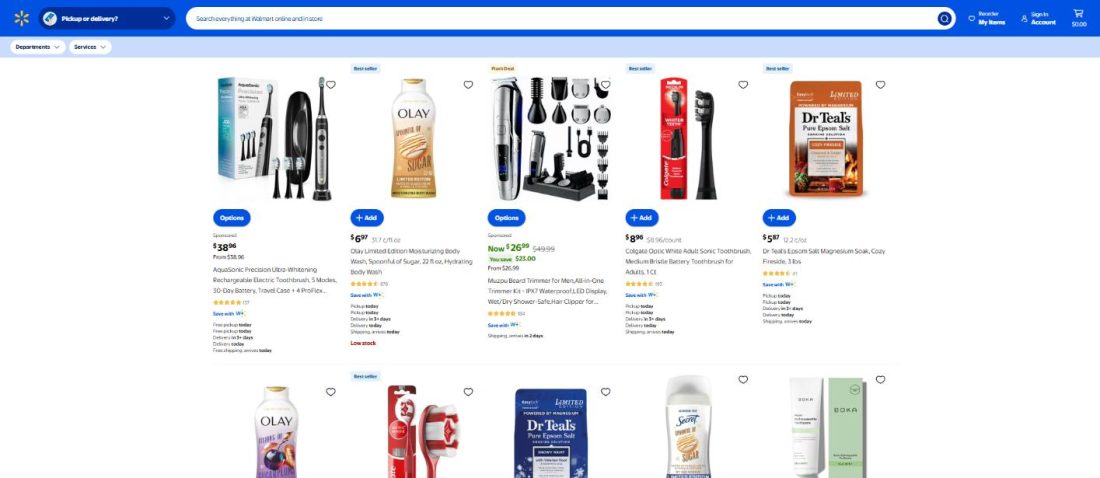This screenshot has height=478, width=1100.
Task: Open the shopping cart icon
Action: 1078,18
